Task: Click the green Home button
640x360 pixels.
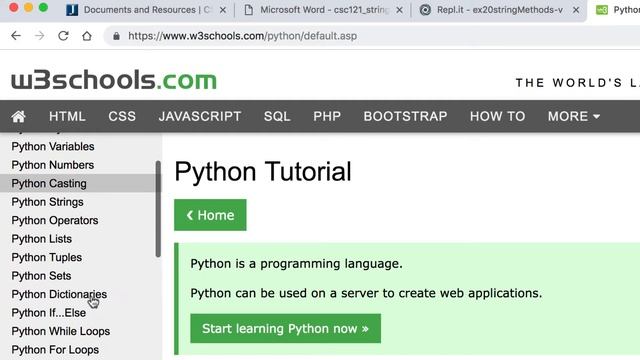Action: (x=210, y=215)
